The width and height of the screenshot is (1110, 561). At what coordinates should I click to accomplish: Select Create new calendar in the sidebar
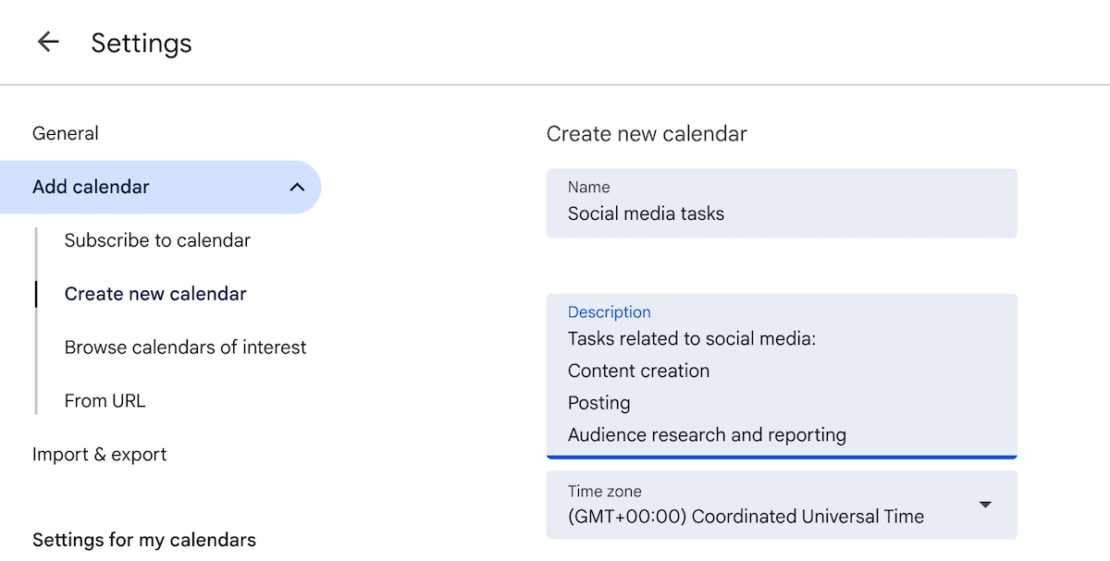click(x=155, y=294)
